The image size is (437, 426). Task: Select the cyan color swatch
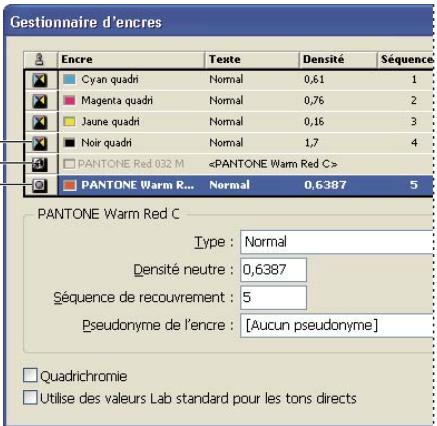tap(69, 80)
